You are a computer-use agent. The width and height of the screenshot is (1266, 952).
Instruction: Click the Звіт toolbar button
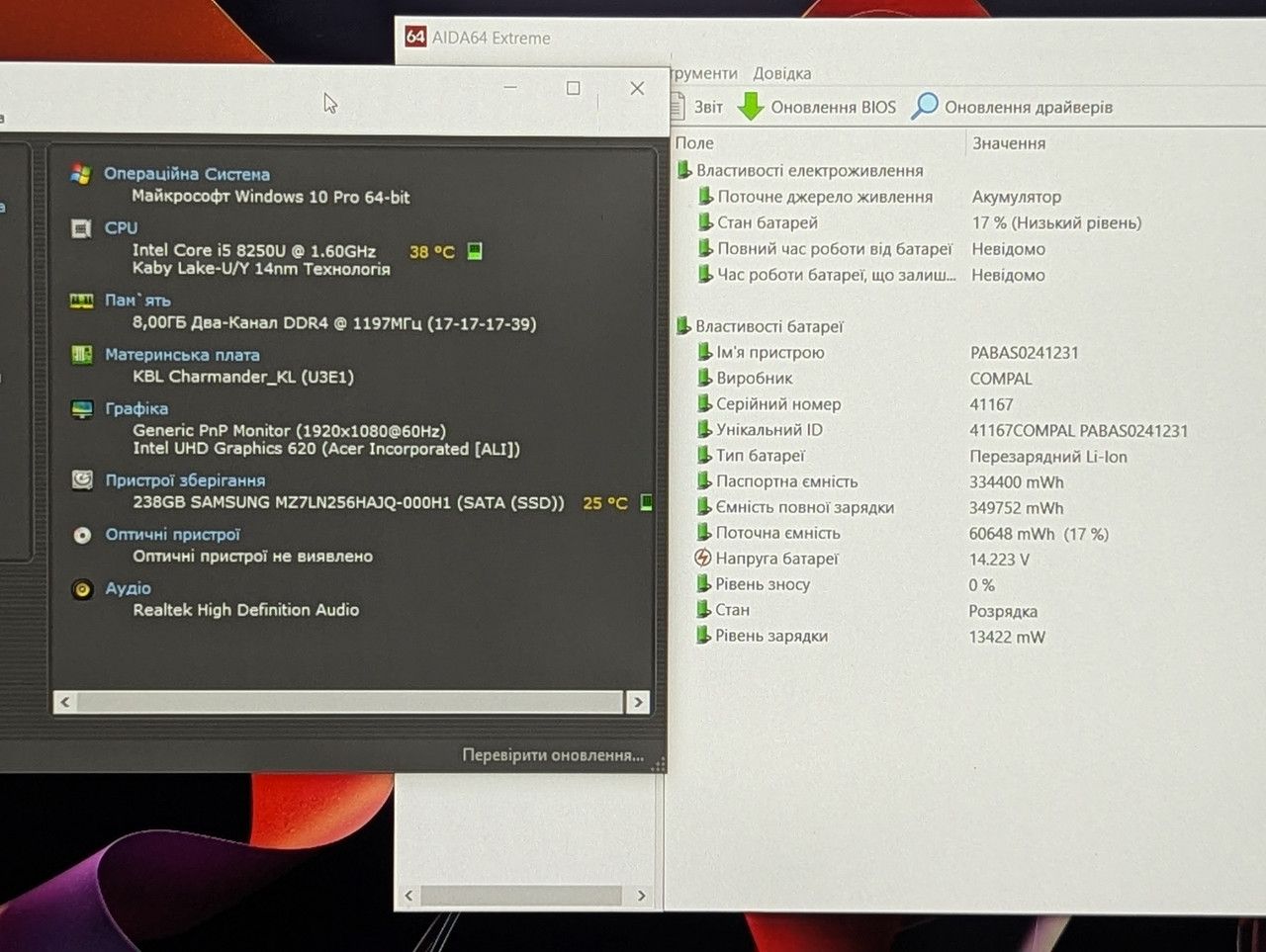tap(696, 107)
